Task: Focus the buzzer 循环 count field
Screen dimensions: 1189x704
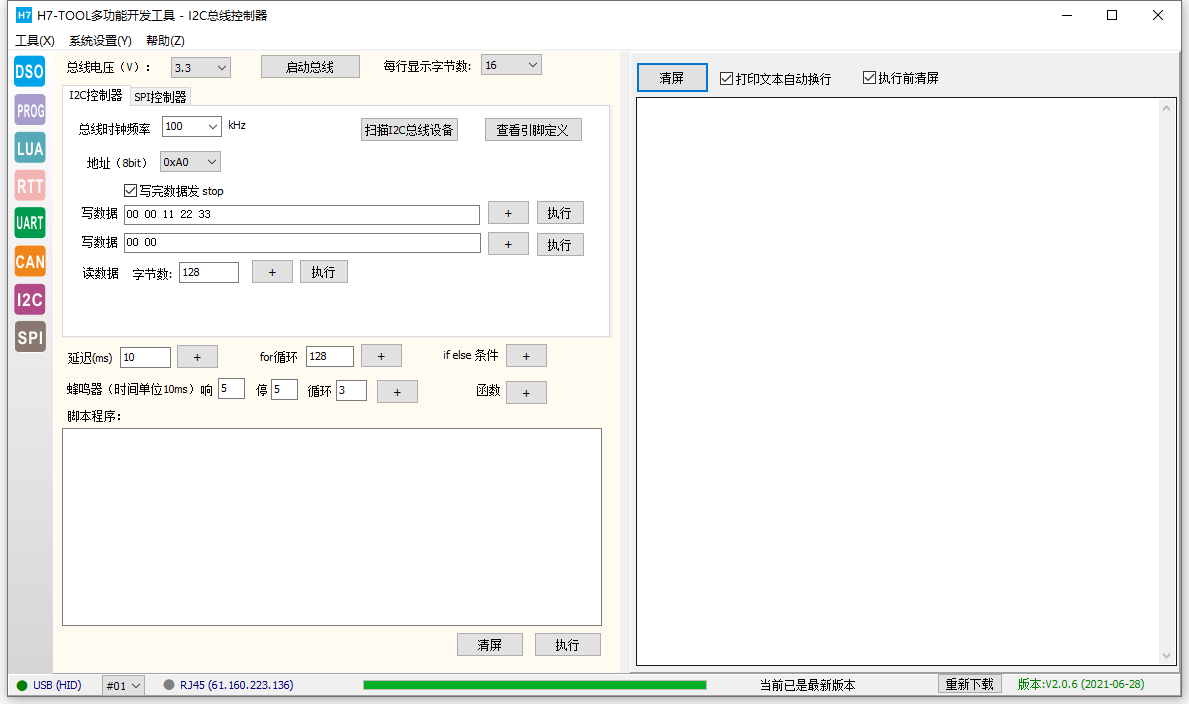Action: [x=352, y=390]
